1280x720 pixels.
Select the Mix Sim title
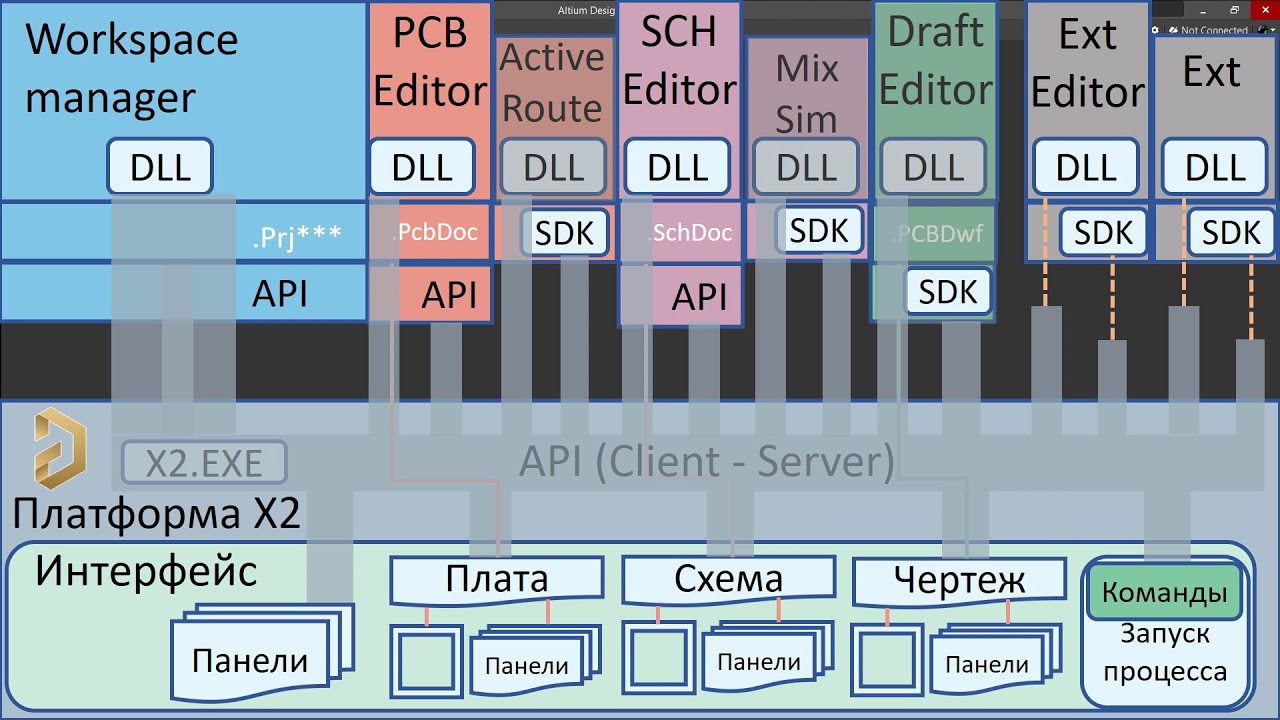[807, 93]
